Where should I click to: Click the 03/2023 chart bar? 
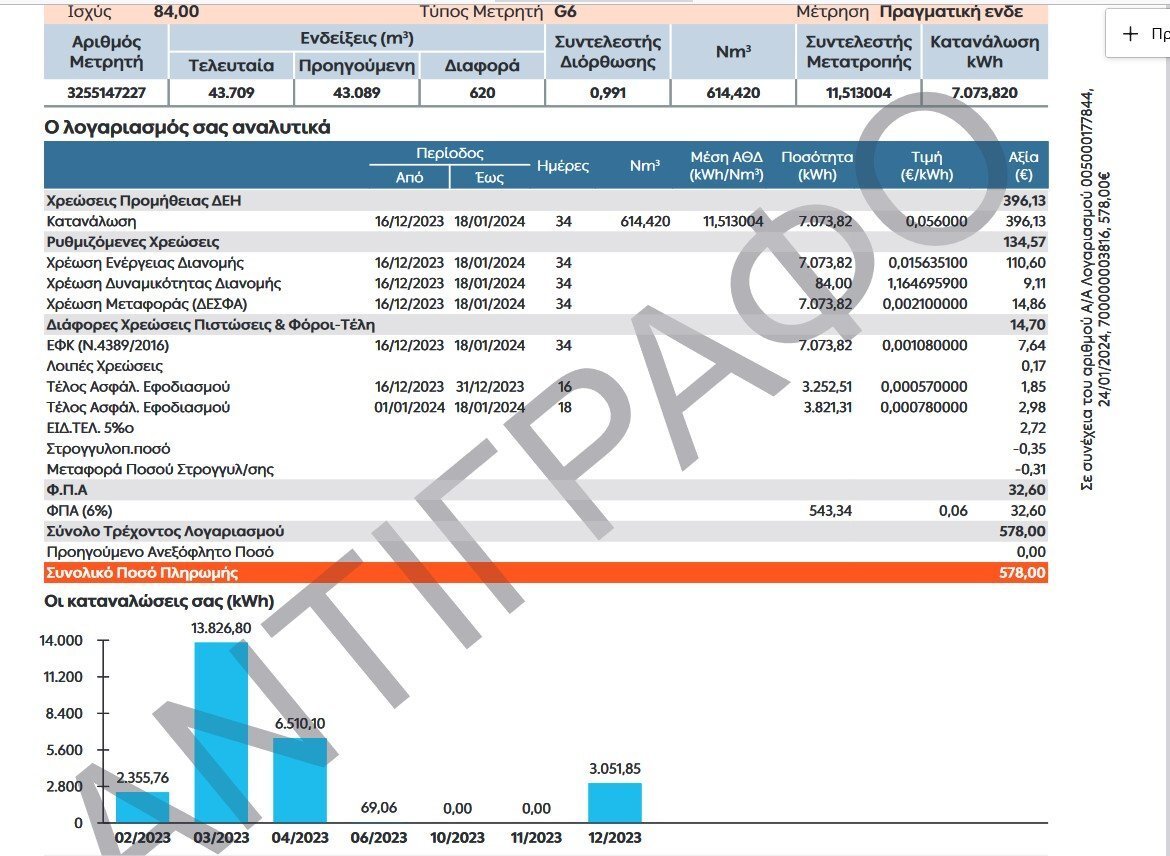(222, 732)
